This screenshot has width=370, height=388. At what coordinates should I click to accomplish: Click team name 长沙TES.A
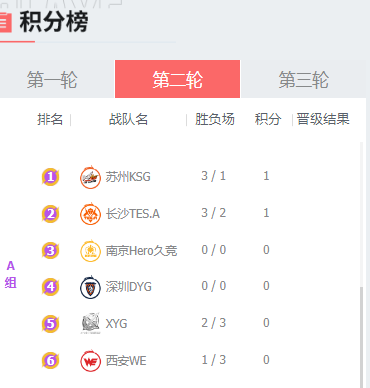pyautogui.click(x=133, y=214)
